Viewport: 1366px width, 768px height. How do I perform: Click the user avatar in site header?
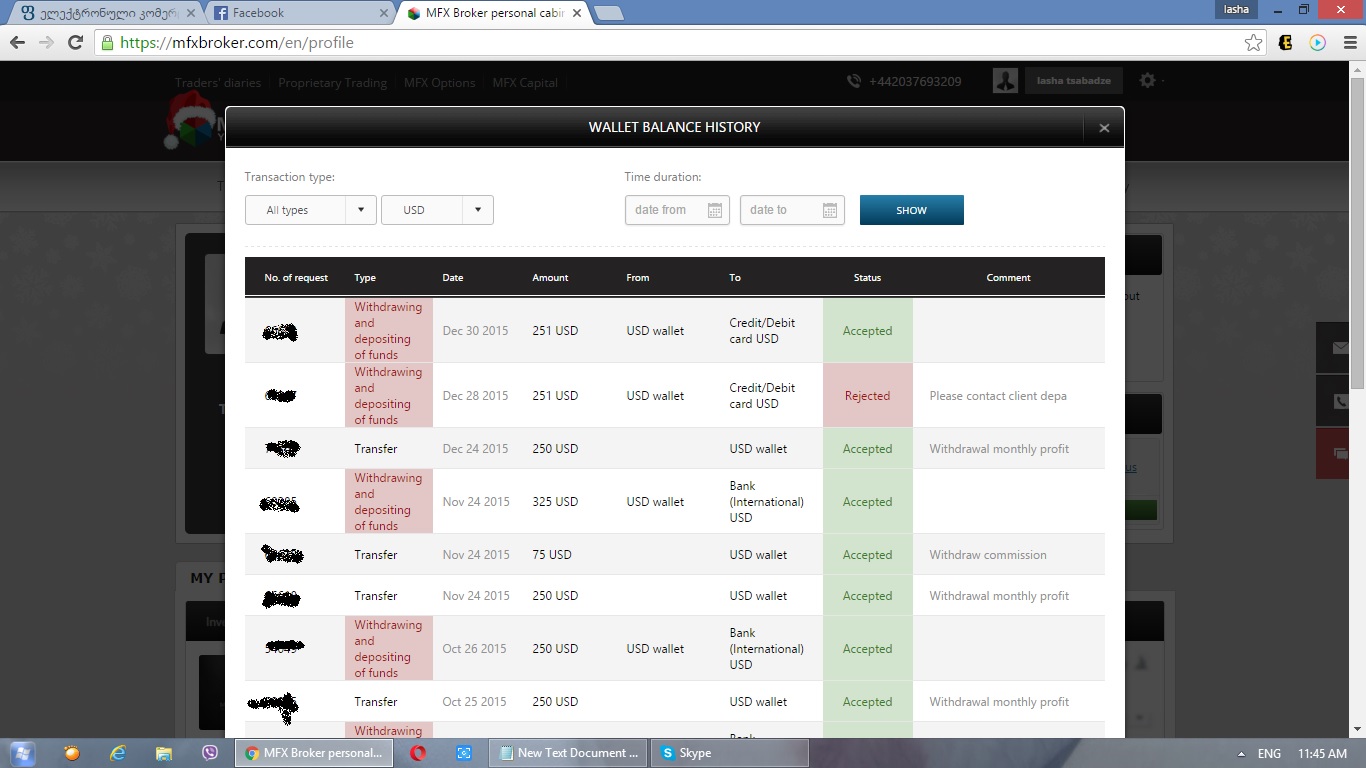pos(1005,81)
